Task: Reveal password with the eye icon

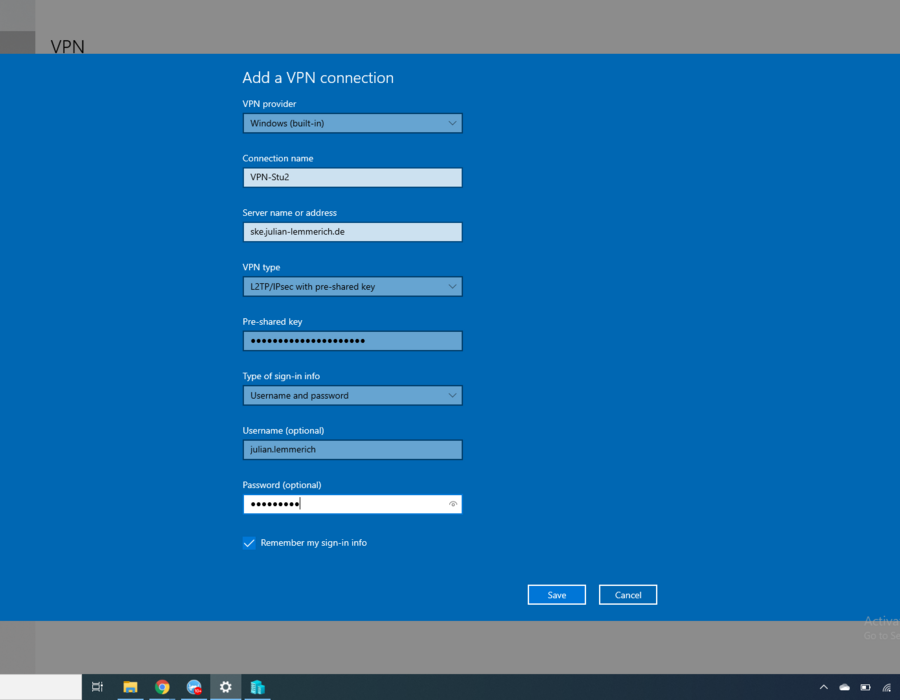Action: 453,504
